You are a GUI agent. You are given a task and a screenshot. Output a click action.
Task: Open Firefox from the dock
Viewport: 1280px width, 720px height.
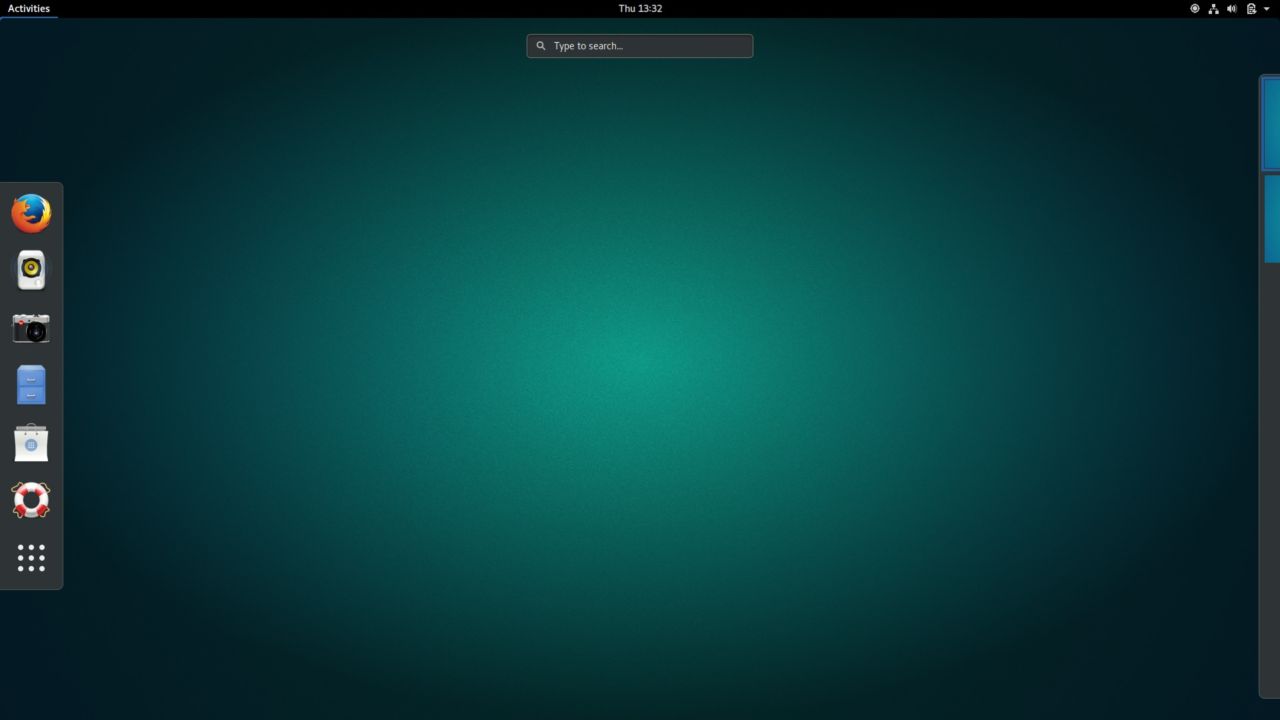point(31,213)
